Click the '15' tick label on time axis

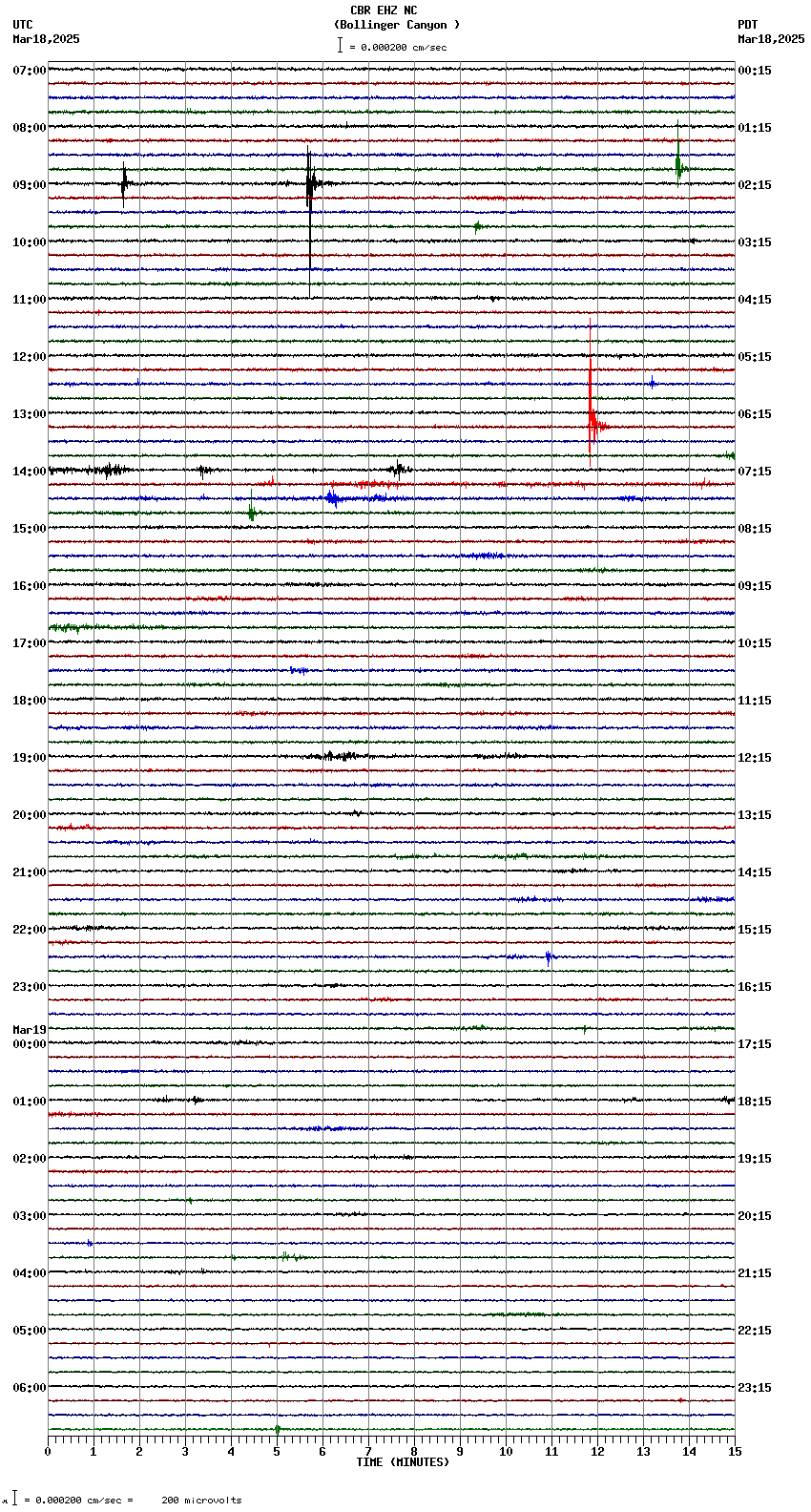click(x=734, y=1452)
